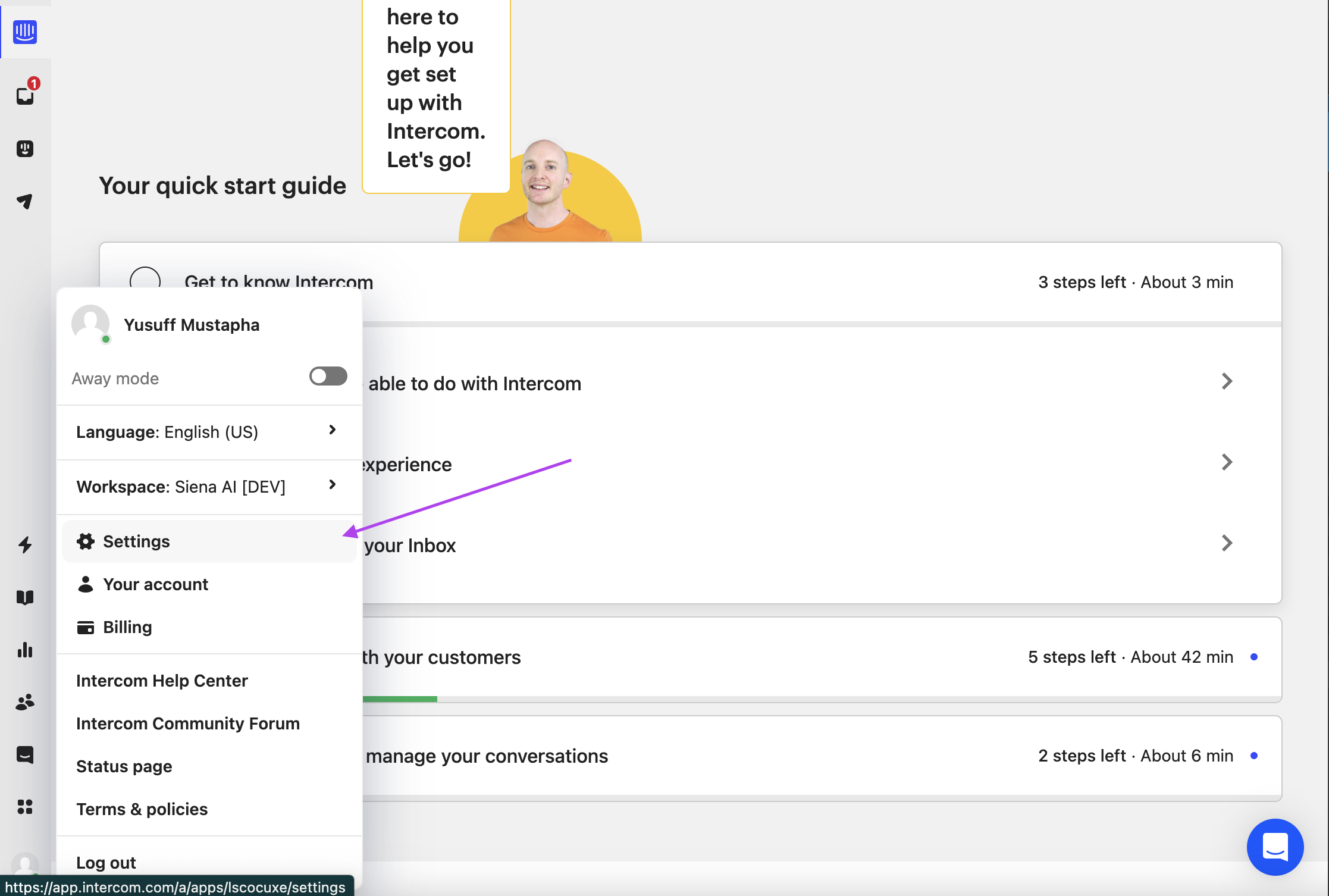This screenshot has width=1329, height=896.
Task: Open the App Store grid icon
Action: point(25,807)
